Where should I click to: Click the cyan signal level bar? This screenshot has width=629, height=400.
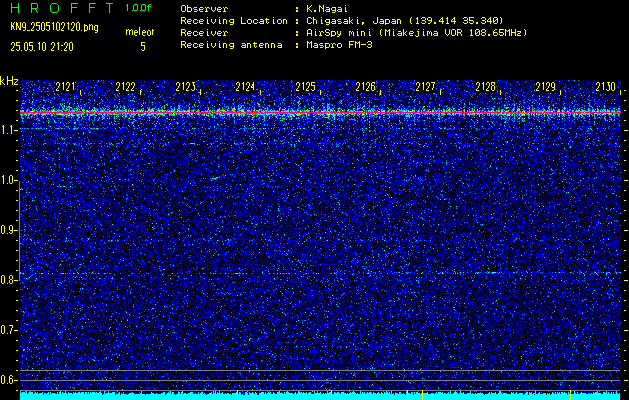320,396
